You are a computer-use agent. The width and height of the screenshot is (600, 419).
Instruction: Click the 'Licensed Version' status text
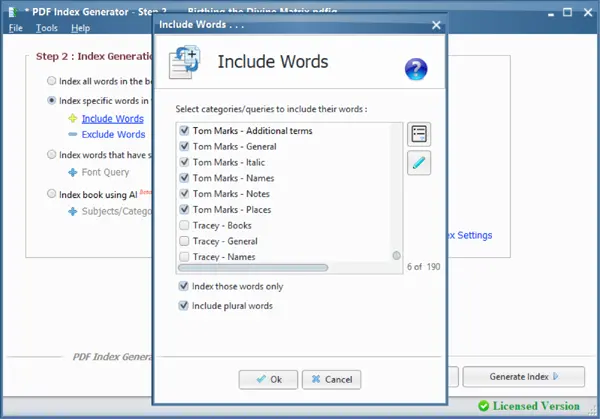(x=536, y=406)
